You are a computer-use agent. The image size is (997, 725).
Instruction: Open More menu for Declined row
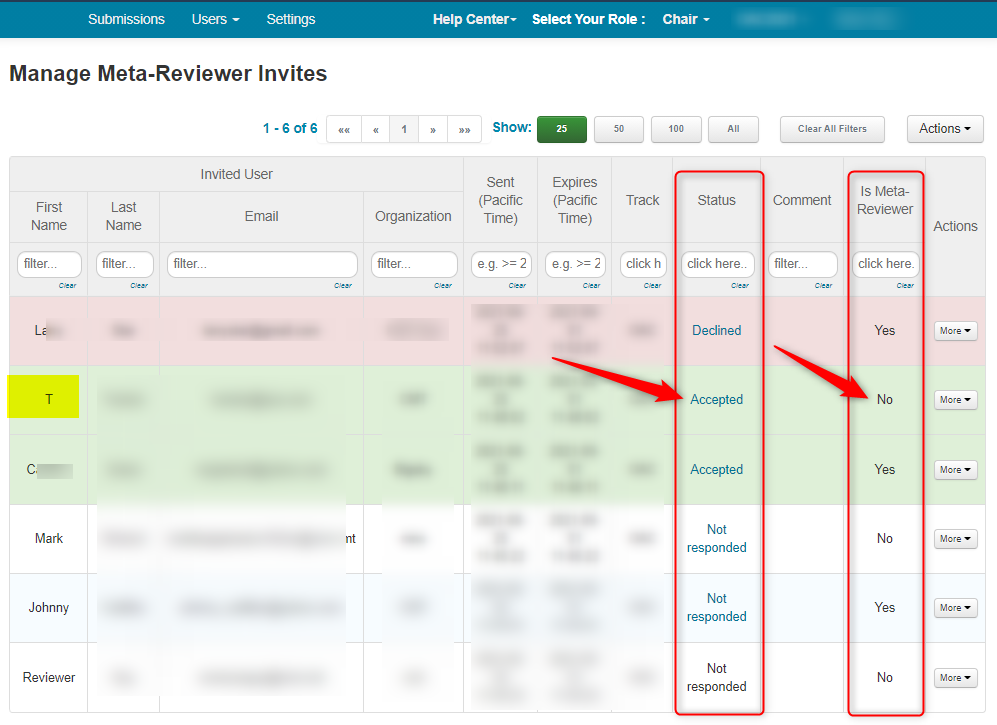click(955, 331)
